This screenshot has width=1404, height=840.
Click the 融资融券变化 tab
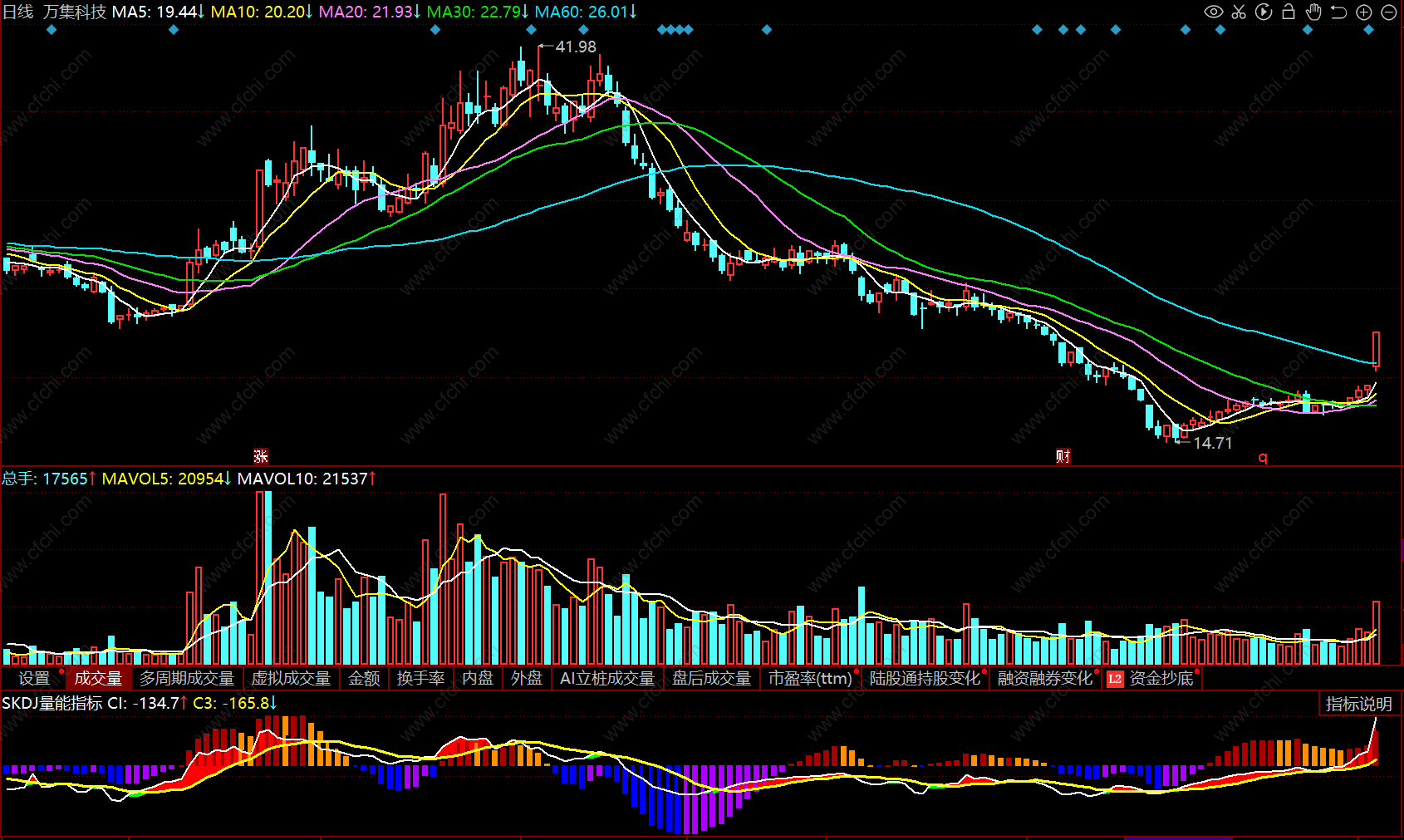point(1045,679)
